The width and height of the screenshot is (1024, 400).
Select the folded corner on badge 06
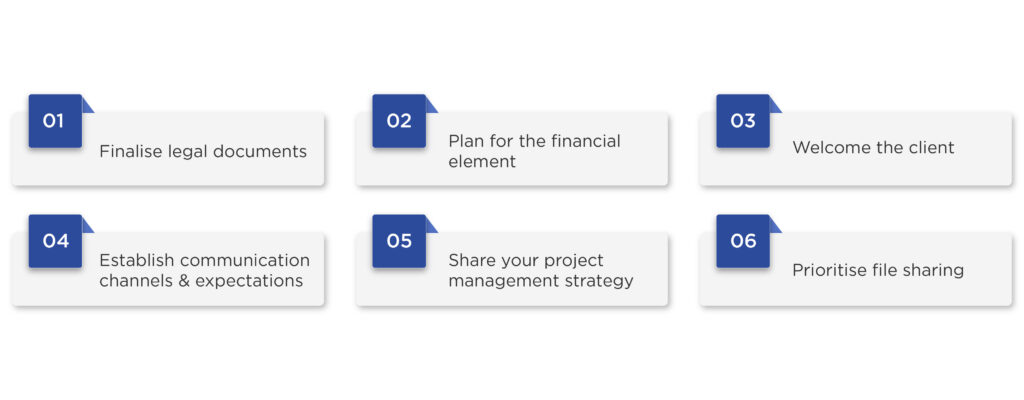775,225
